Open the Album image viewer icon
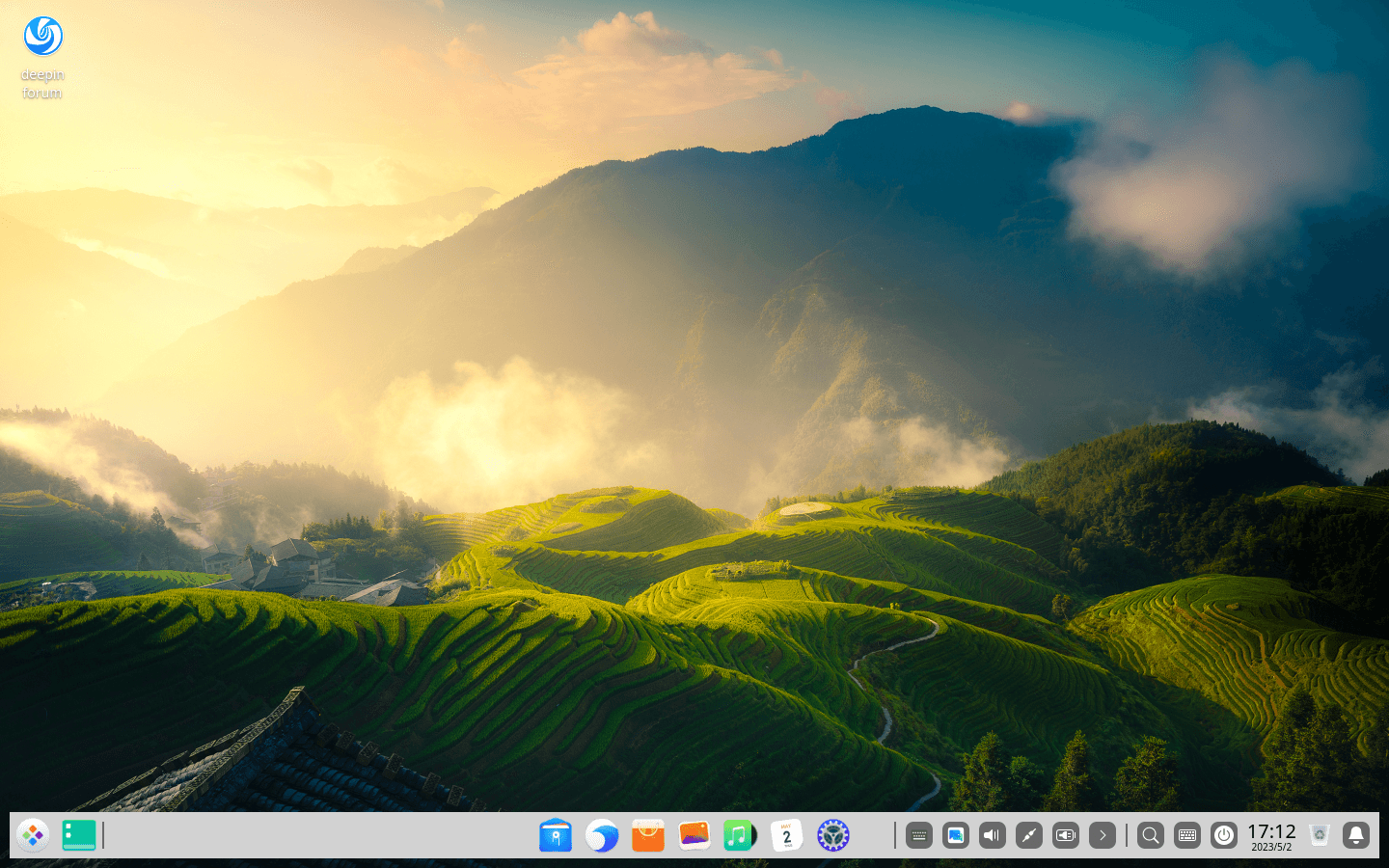 [694, 835]
